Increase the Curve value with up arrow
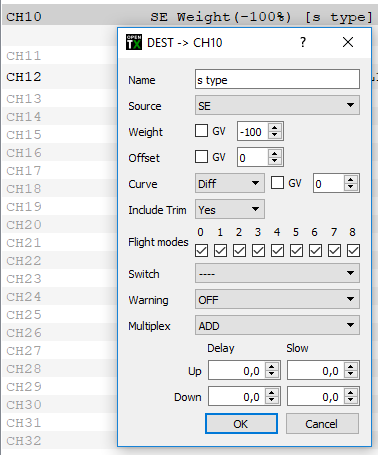Image resolution: width=378 pixels, height=455 pixels. [350, 180]
